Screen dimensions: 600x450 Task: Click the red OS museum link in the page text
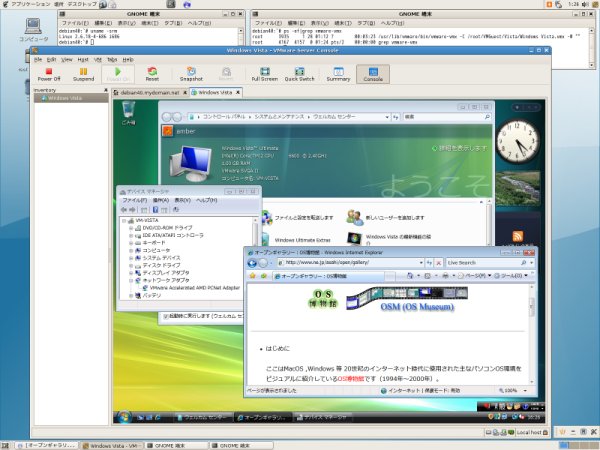coord(351,379)
